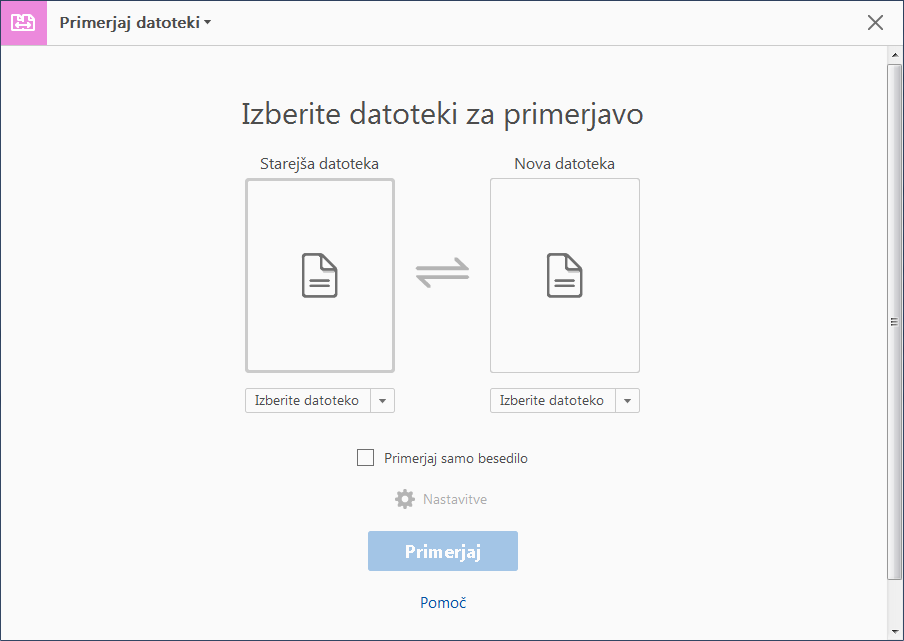Click the pink Compare Files tool icon
This screenshot has height=641, width=904.
[x=23, y=23]
